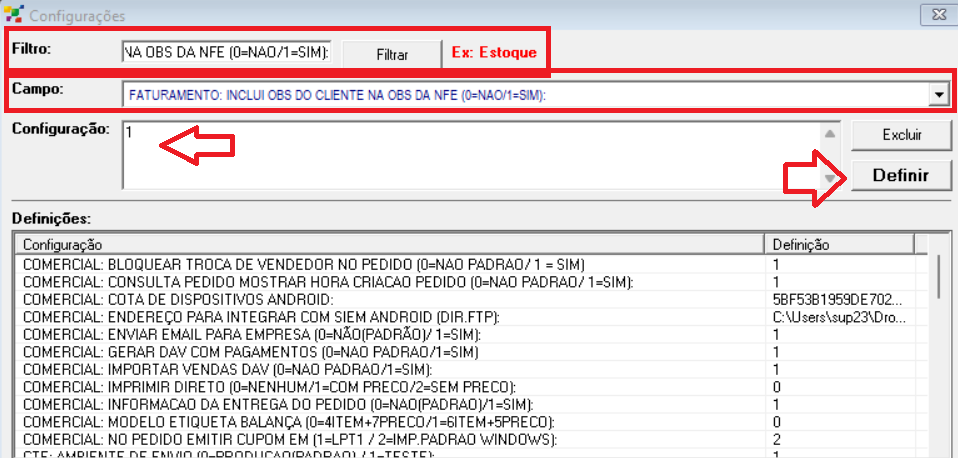Click the Definição column header

coord(838,244)
